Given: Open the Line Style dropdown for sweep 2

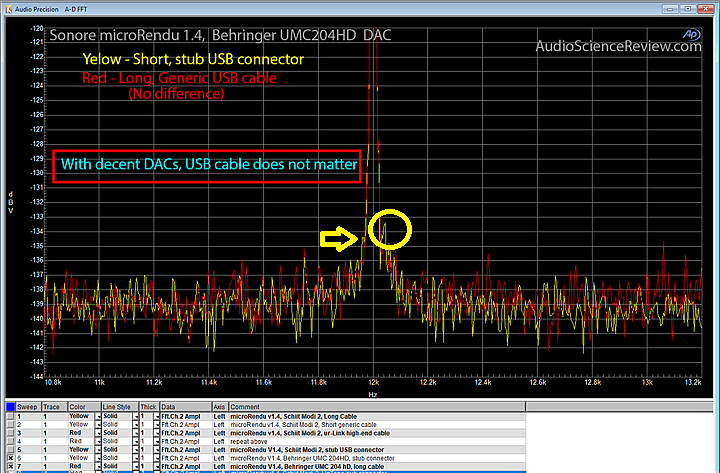Looking at the screenshot, I should click(135, 425).
